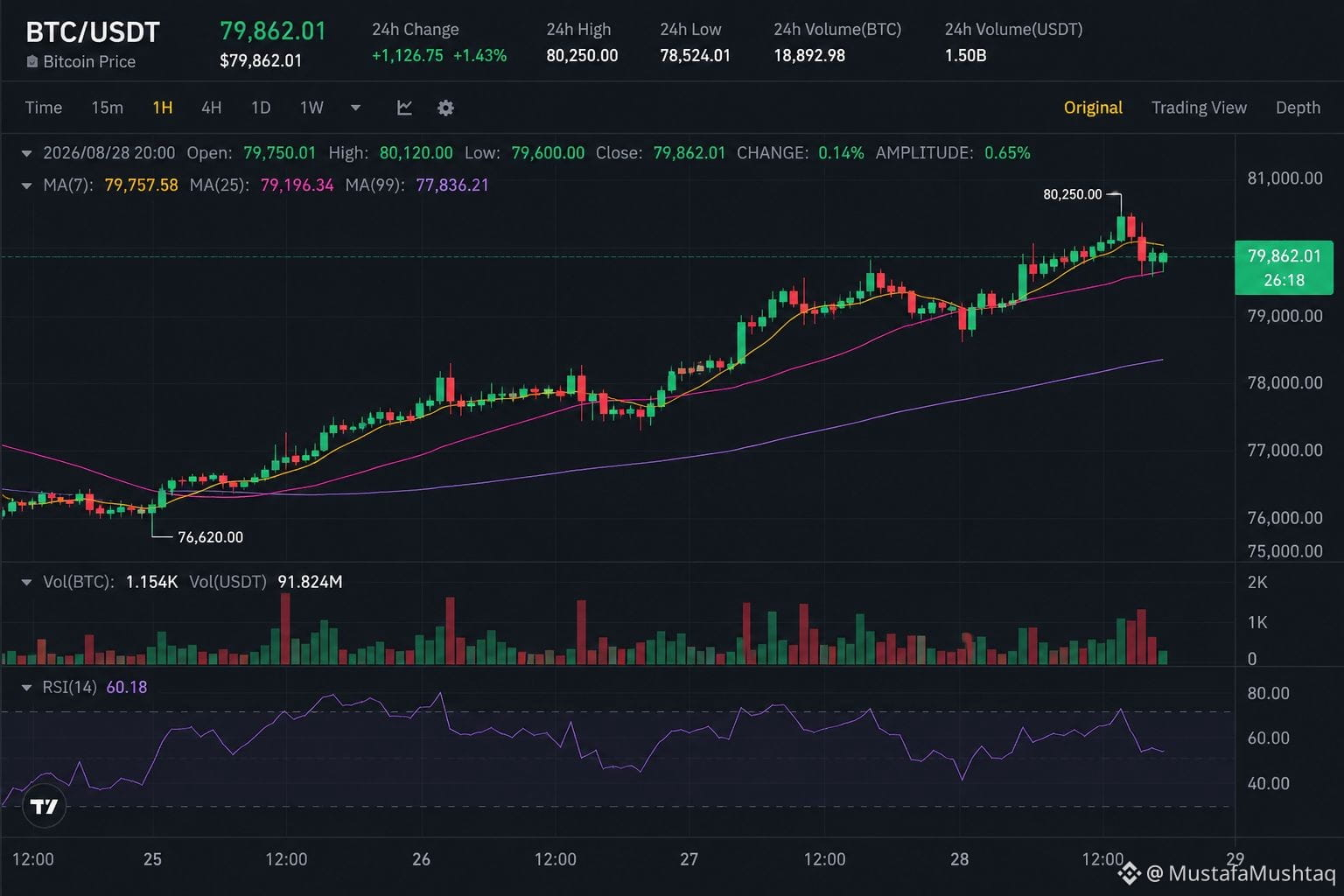1344x896 pixels.
Task: Click the Open value 79,750.01
Action: (x=279, y=153)
